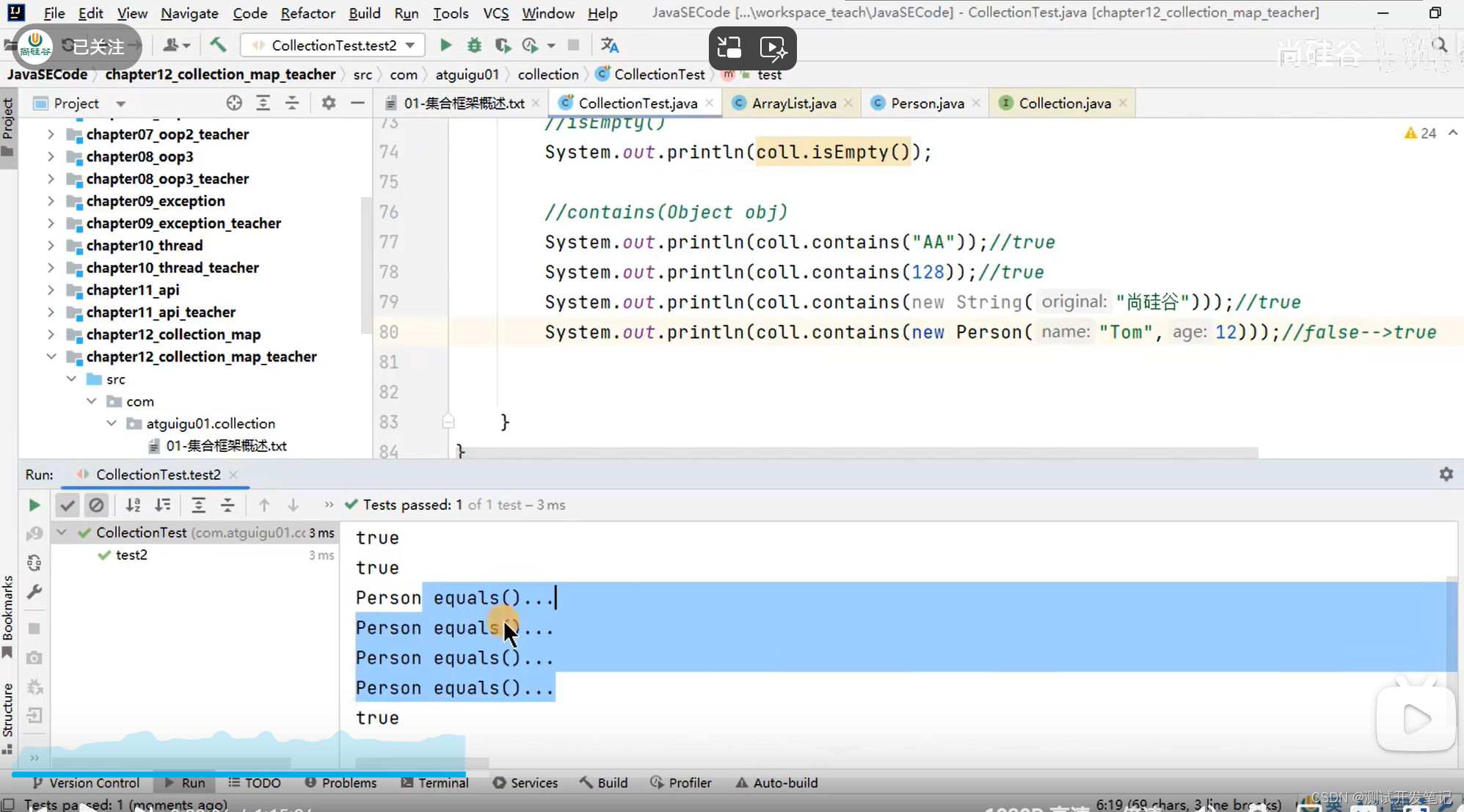The width and height of the screenshot is (1464, 812).
Task: Open the Problems tool window
Action: point(340,783)
